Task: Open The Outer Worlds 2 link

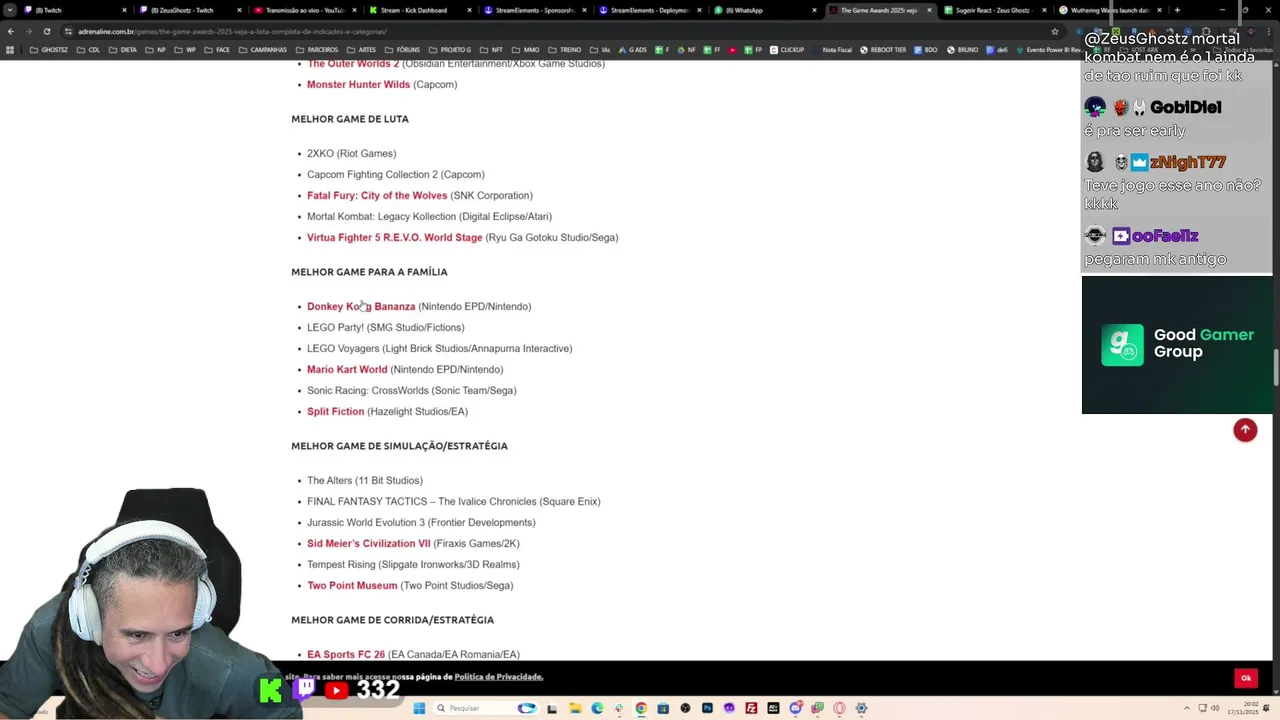Action: (353, 63)
